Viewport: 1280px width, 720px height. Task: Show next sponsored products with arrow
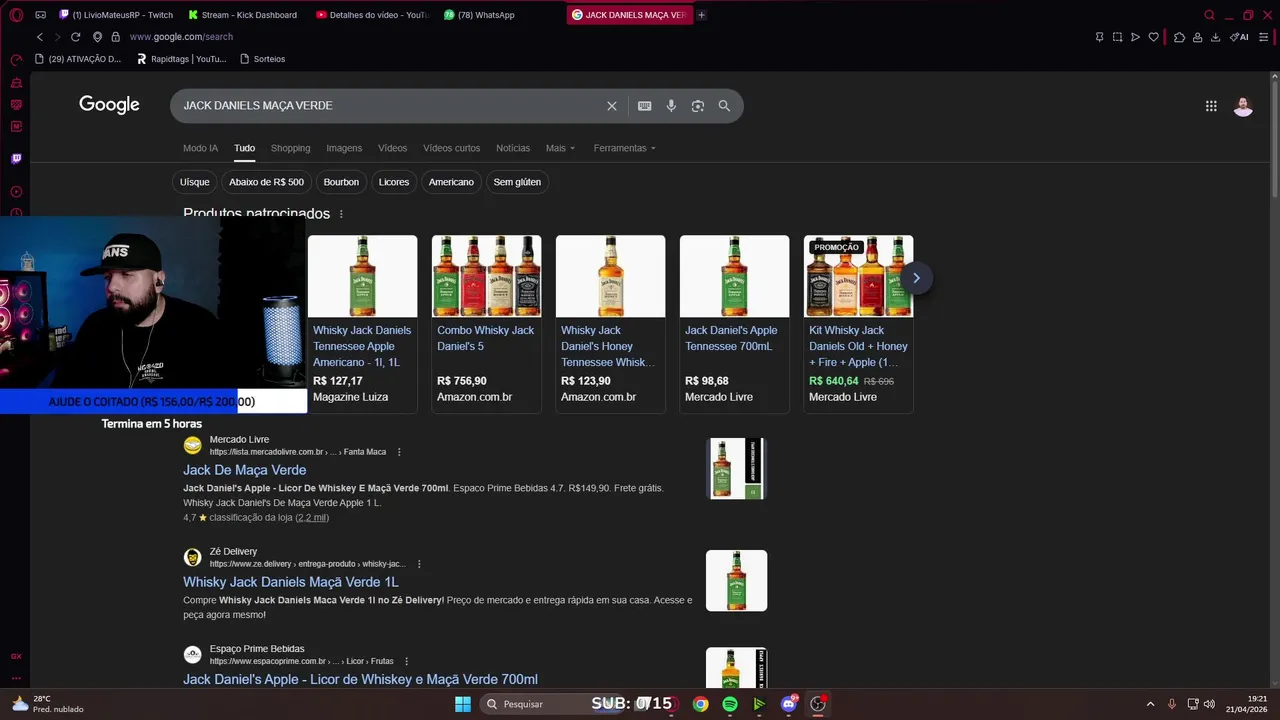[916, 278]
